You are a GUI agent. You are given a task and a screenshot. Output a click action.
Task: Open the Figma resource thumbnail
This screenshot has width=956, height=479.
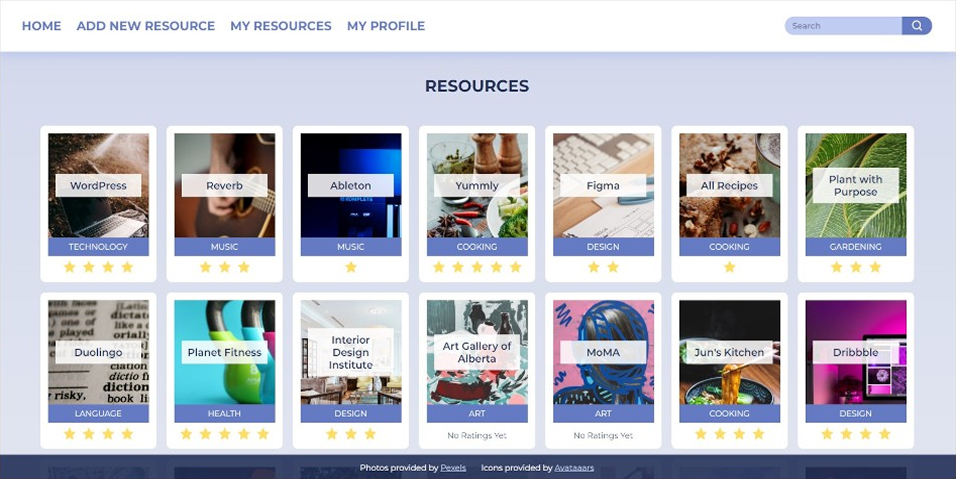tap(603, 185)
